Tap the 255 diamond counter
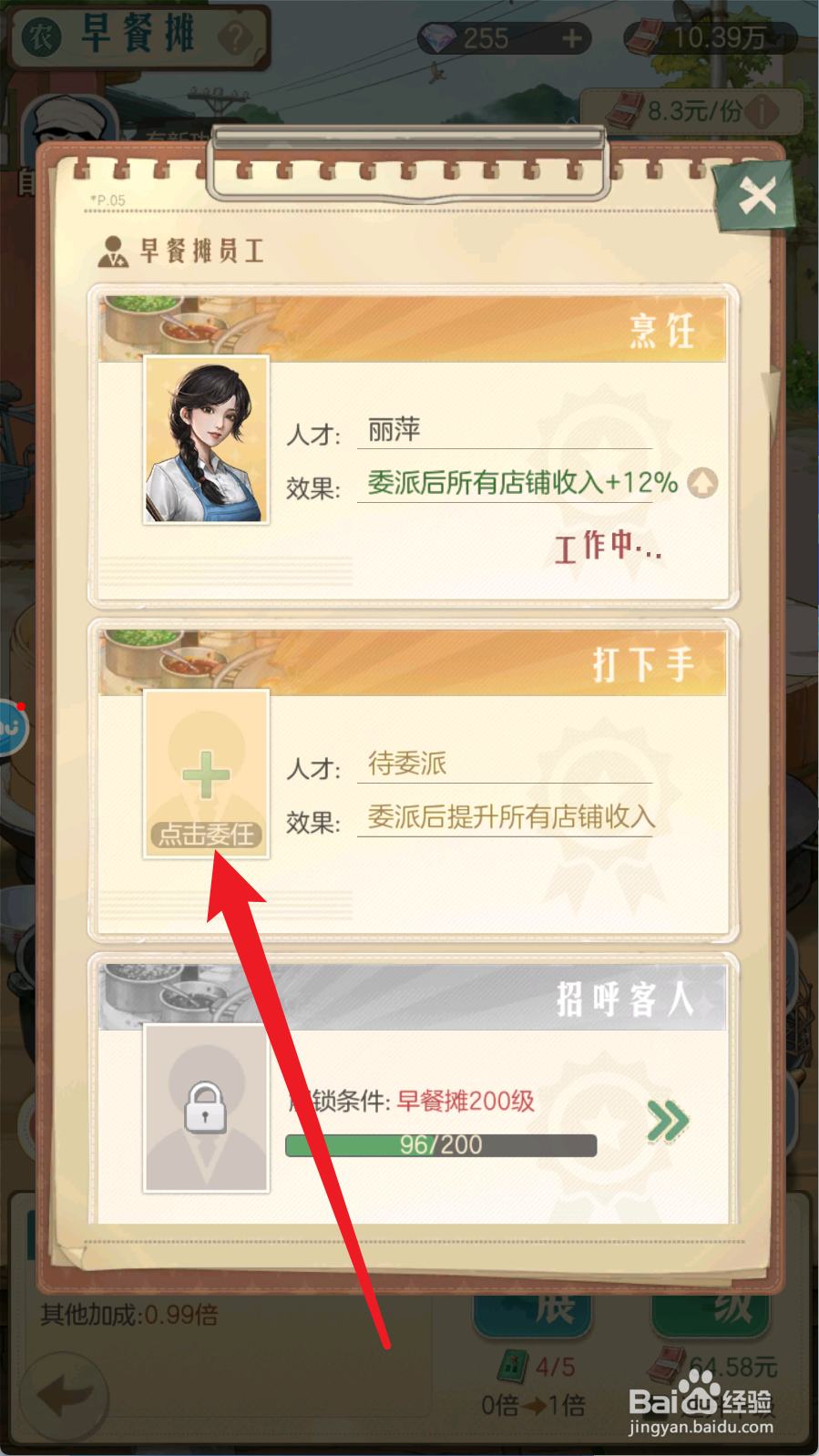Viewport: 819px width, 1456px height. pos(486,38)
